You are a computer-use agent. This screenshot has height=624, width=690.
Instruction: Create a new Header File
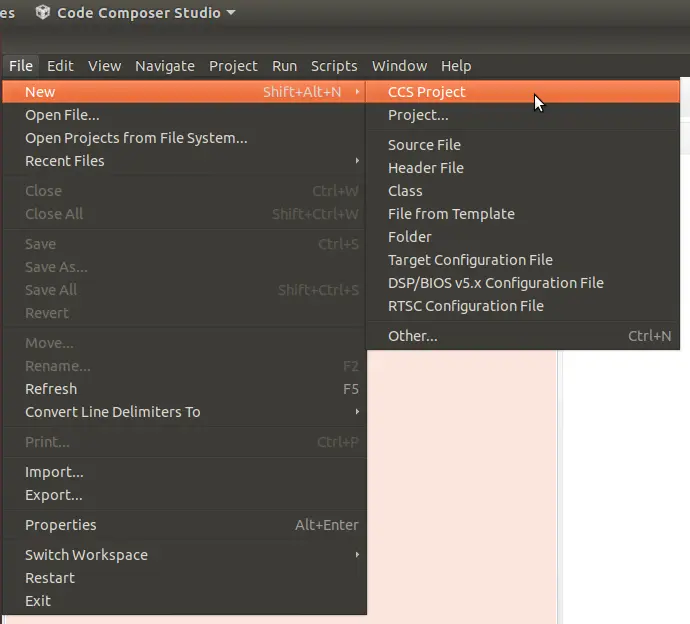(523, 168)
